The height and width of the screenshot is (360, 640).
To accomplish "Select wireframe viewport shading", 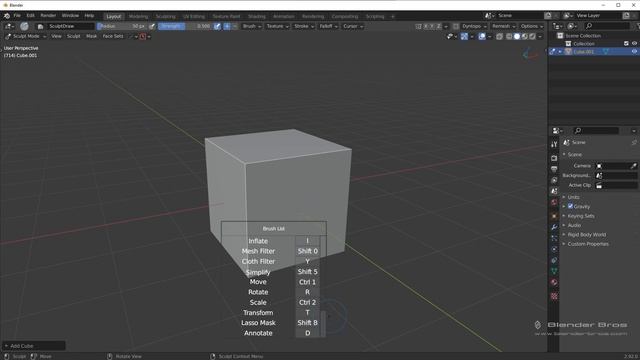I will pyautogui.click(x=509, y=36).
